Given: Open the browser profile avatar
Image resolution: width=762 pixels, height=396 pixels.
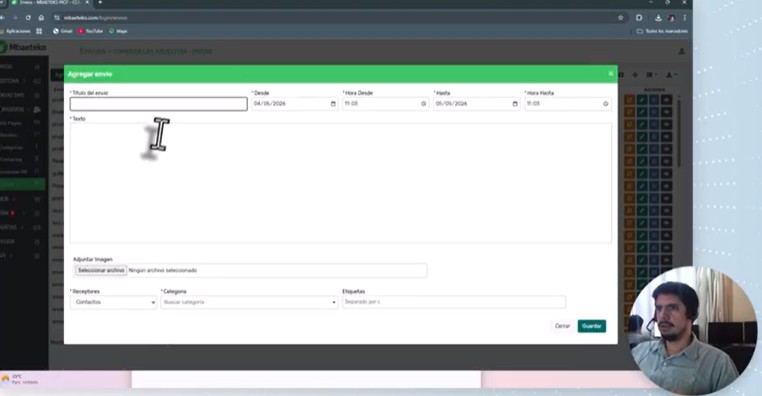Looking at the screenshot, I should 671,18.
